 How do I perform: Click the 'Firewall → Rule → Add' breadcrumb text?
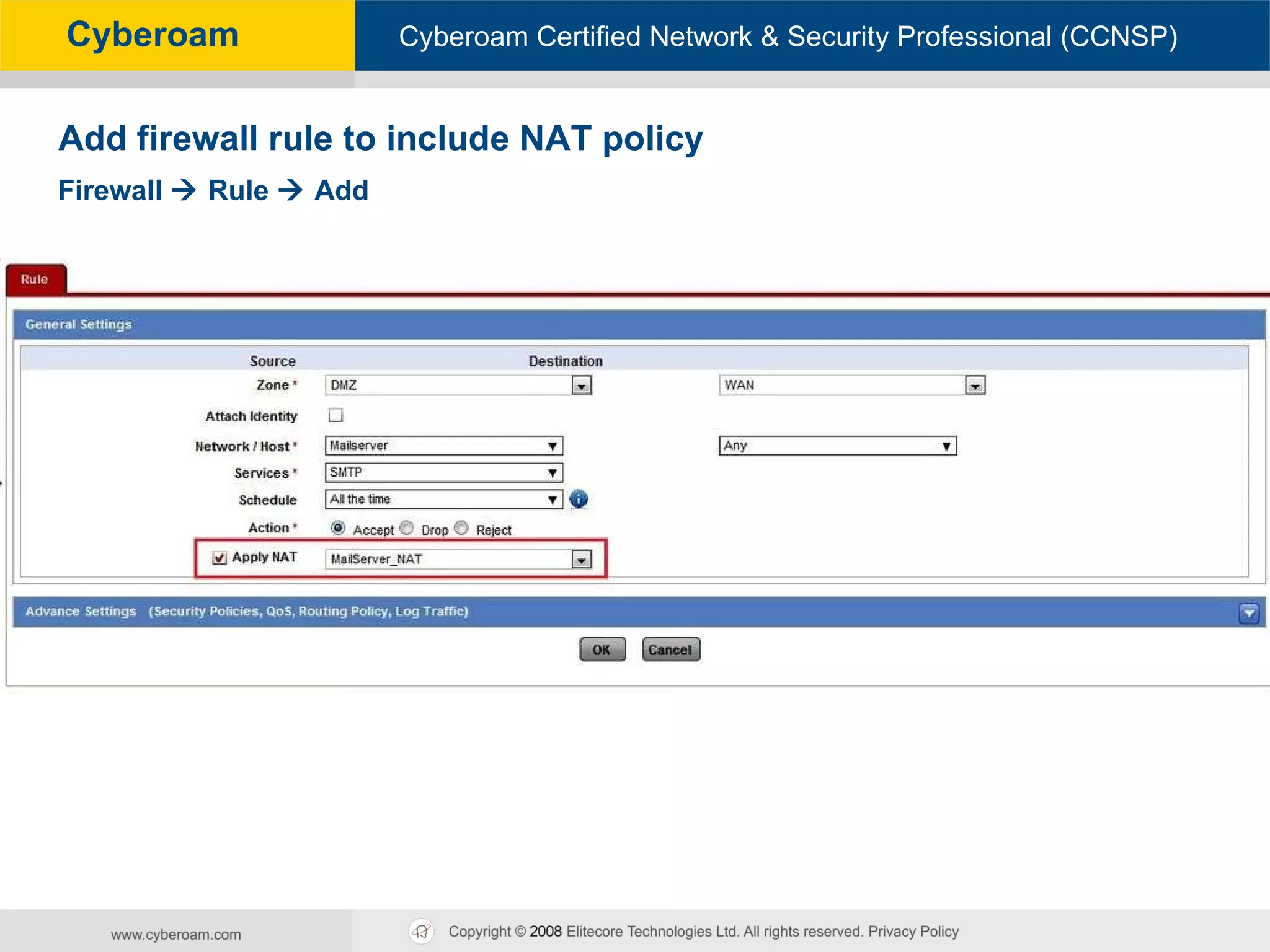tap(213, 190)
